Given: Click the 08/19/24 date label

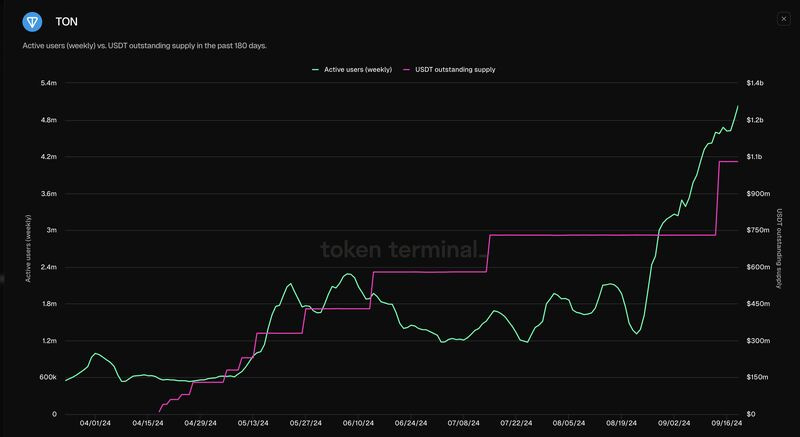Looking at the screenshot, I should 621,424.
